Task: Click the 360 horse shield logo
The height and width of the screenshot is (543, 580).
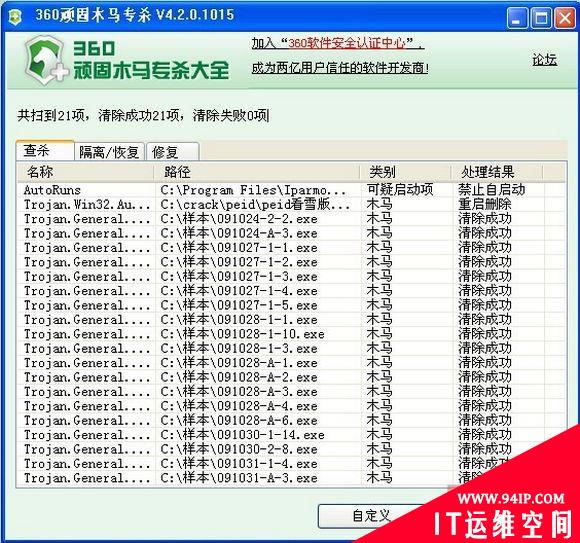Action: (x=45, y=60)
